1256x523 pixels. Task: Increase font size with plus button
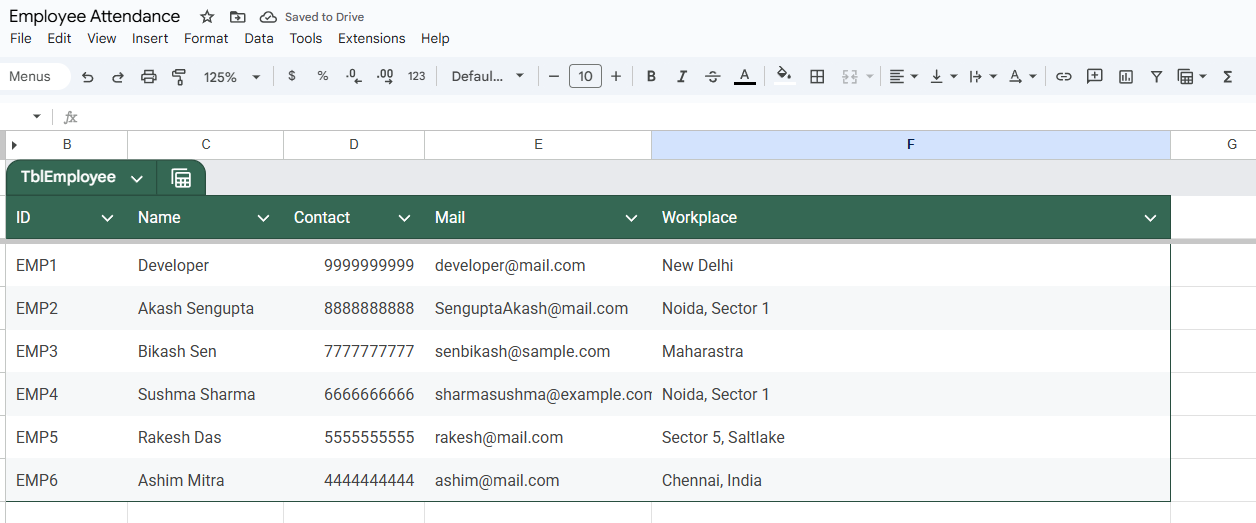616,76
